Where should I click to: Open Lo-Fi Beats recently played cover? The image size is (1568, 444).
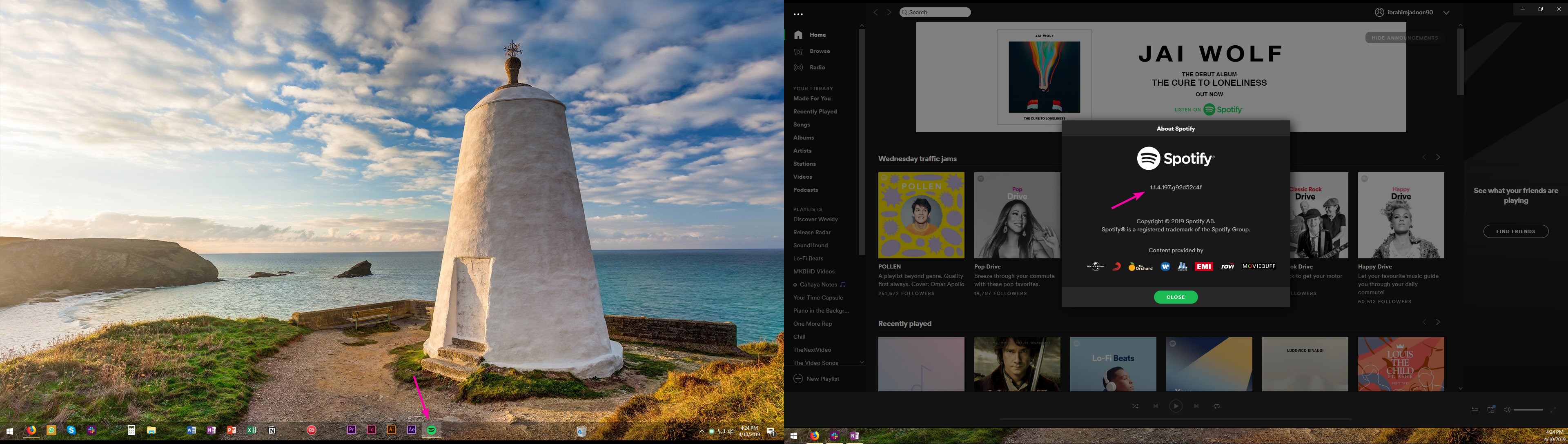pos(1113,364)
